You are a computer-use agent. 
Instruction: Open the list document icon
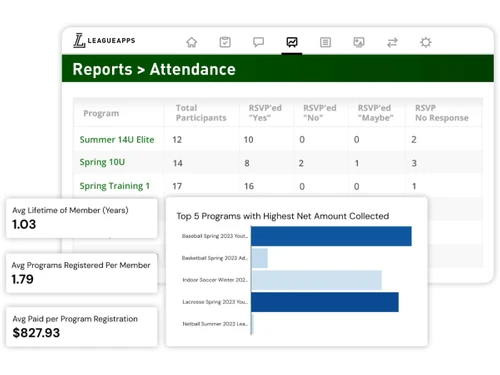[325, 42]
